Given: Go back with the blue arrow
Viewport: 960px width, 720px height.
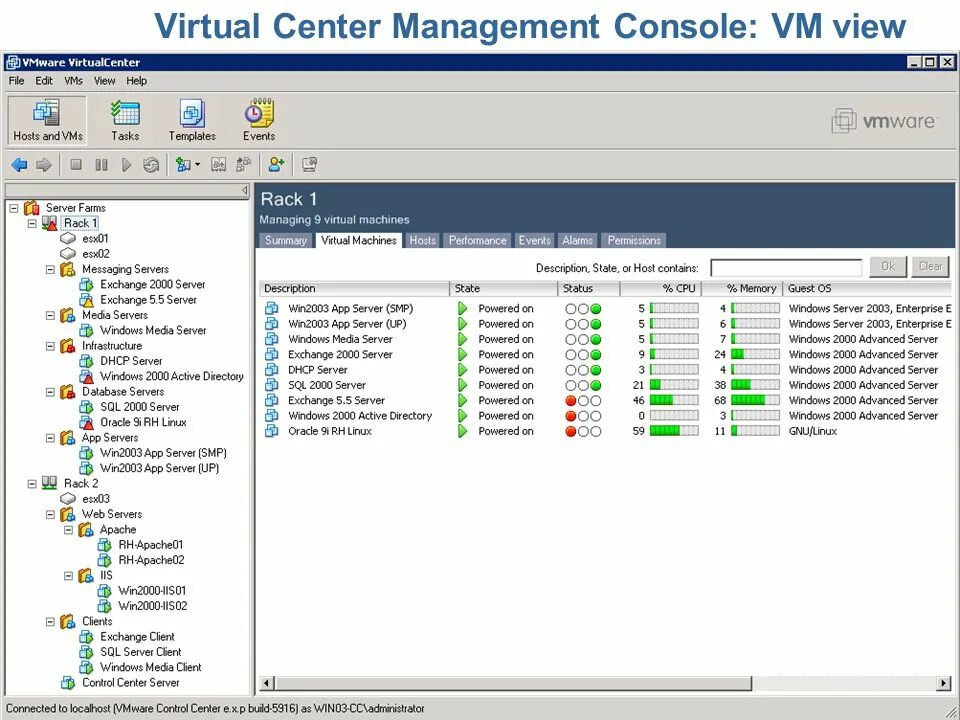Looking at the screenshot, I should tap(20, 165).
